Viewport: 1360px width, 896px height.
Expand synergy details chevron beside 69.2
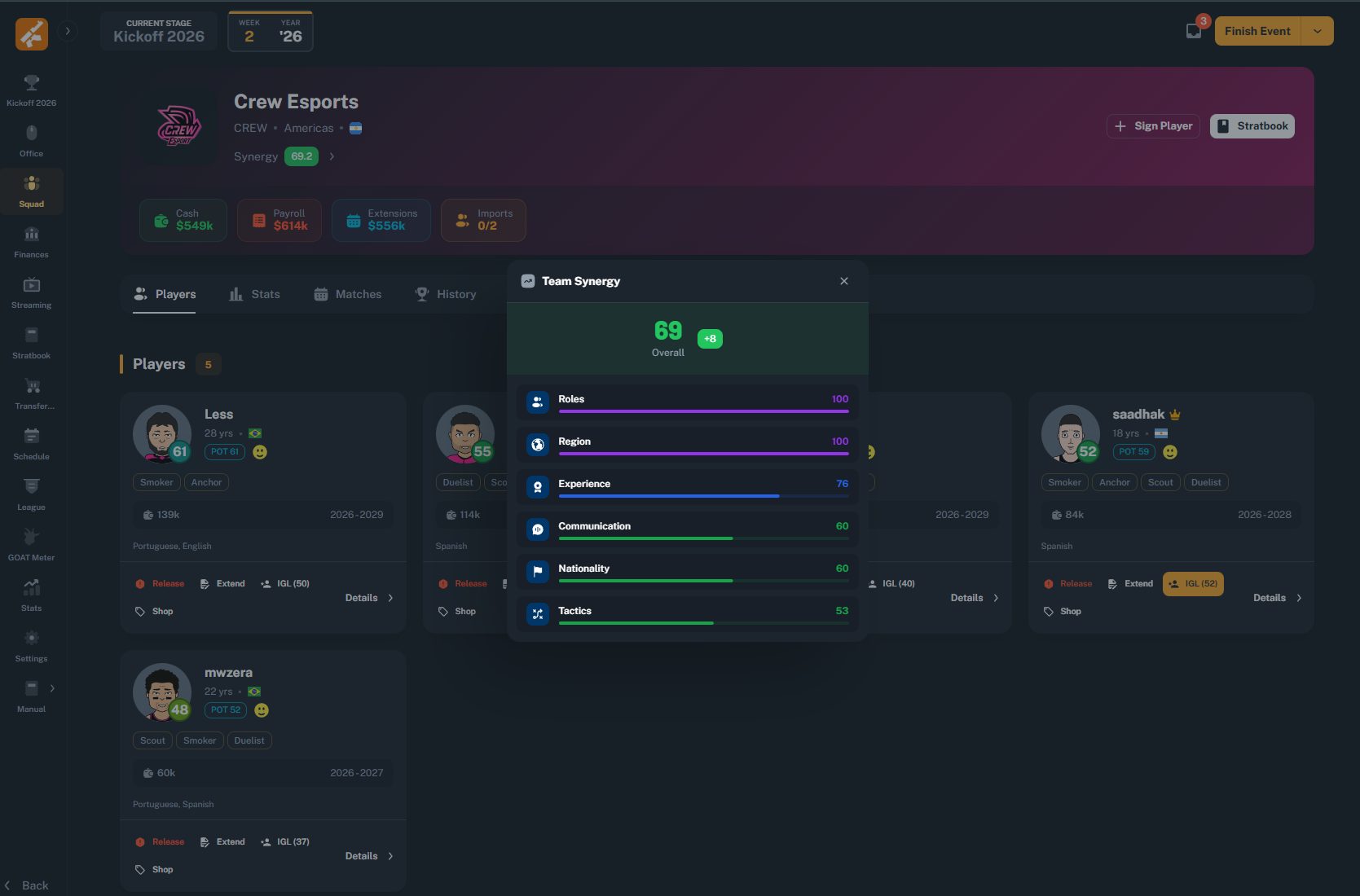coord(332,156)
